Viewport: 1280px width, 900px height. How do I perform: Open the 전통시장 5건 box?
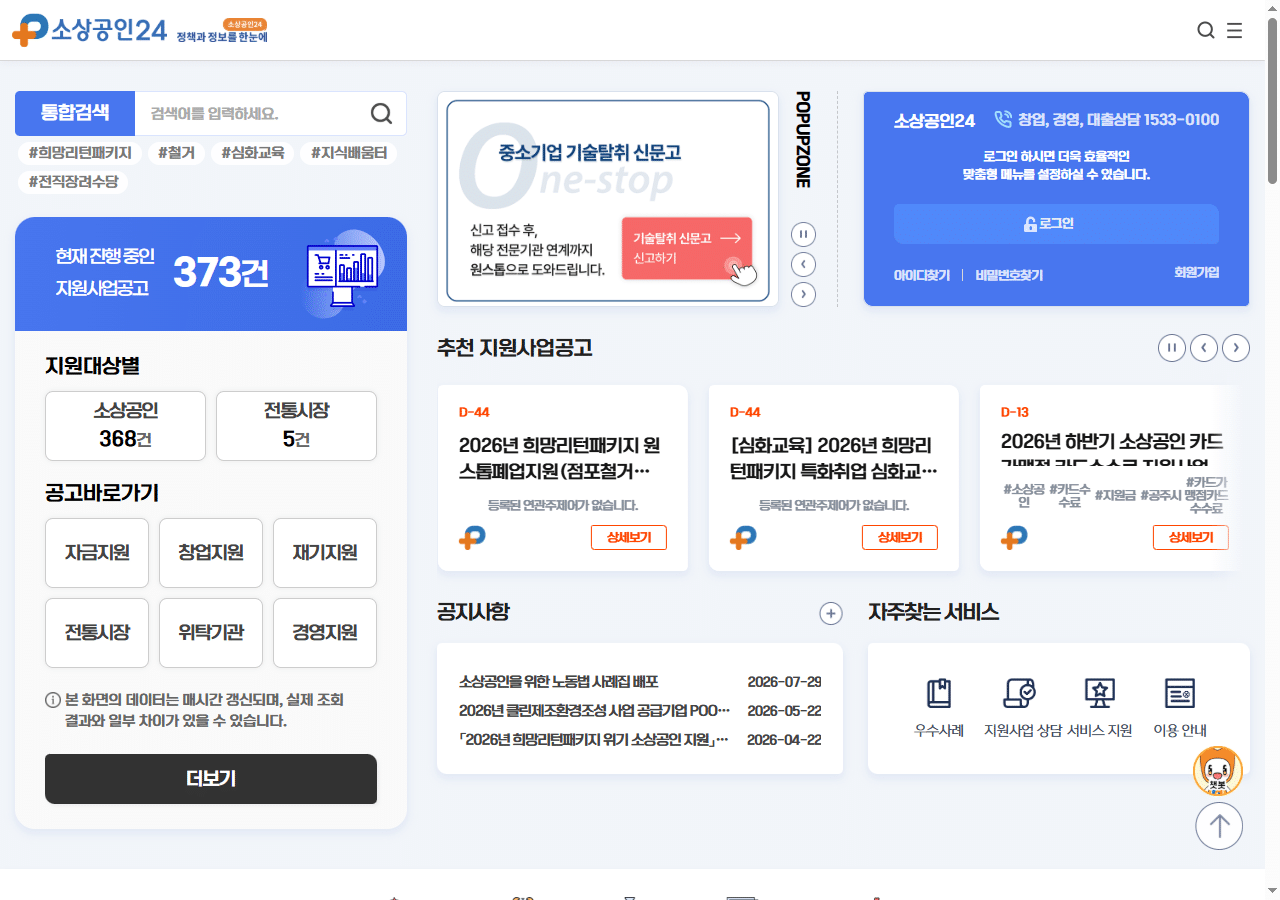pyautogui.click(x=296, y=426)
